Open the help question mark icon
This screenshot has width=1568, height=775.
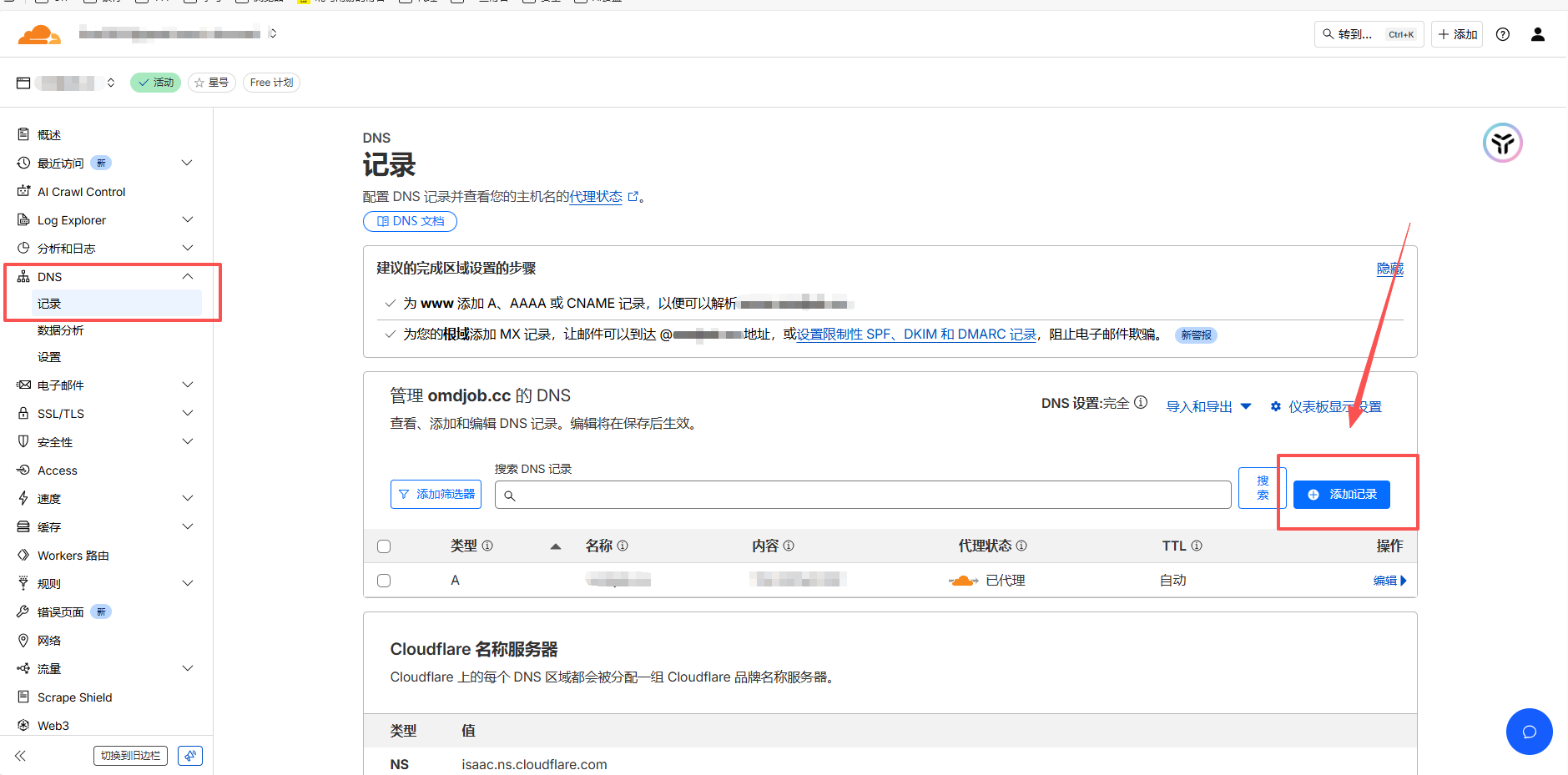click(1503, 34)
